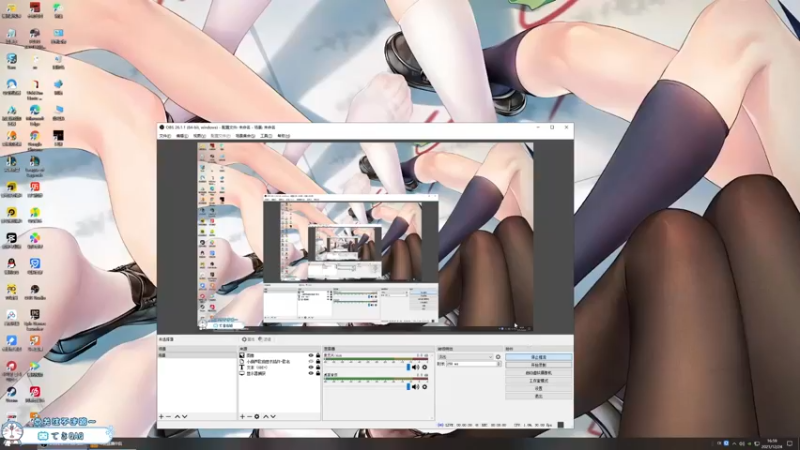Screen dimensions: 800x450
Task: Click the Filters button above the Sources panel
Action: point(265,339)
